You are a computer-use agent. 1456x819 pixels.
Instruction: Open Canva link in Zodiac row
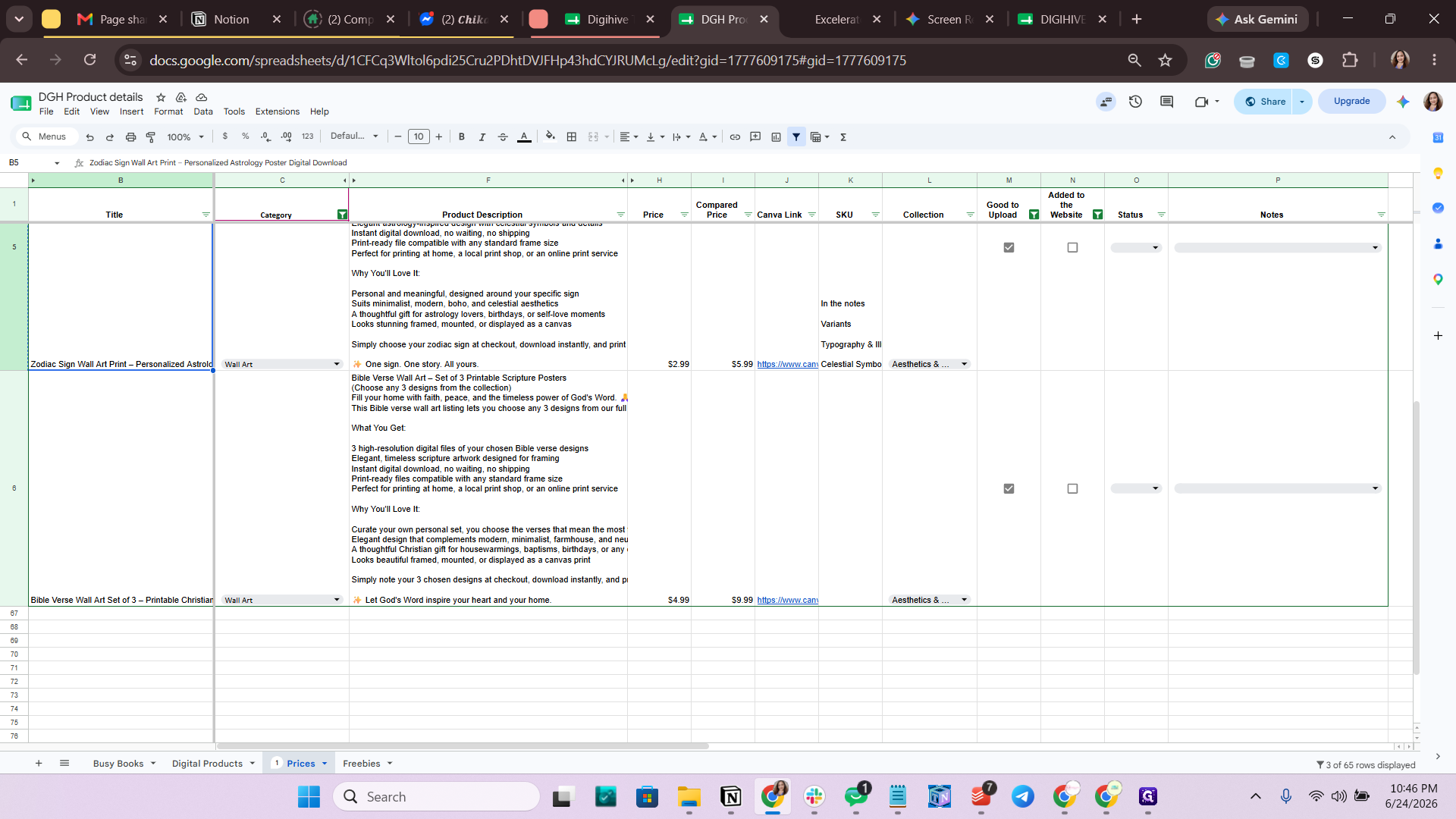coord(787,365)
